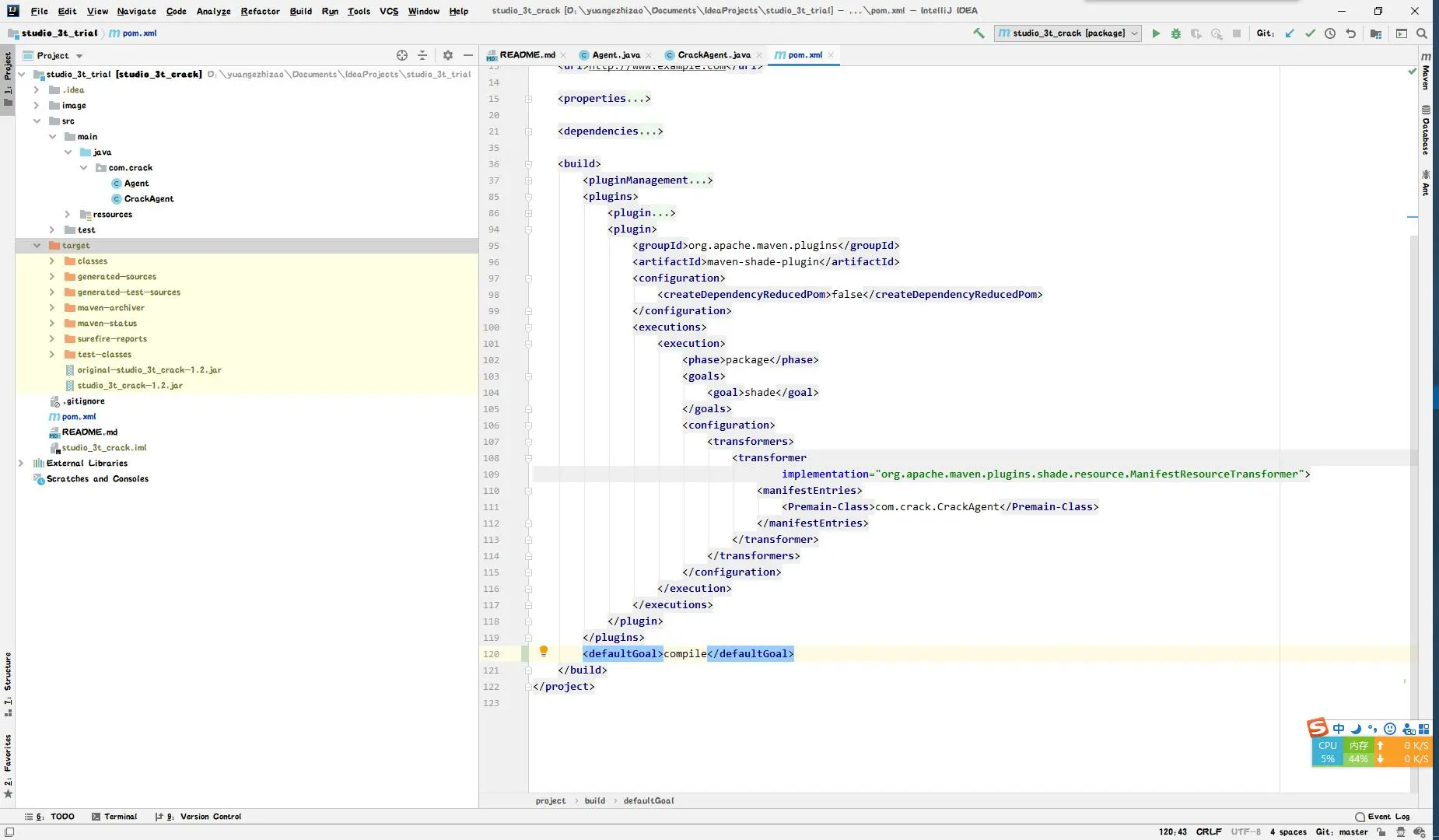This screenshot has width=1439, height=840.
Task: Toggle the Favorites tool window stripe
Action: click(8, 766)
